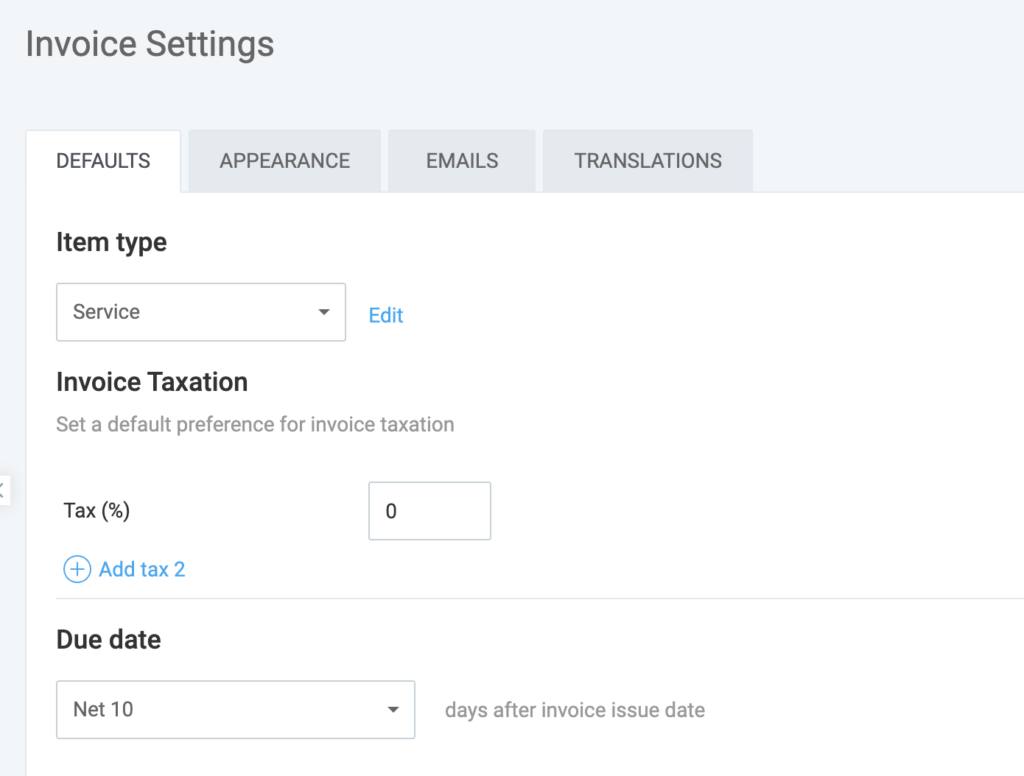Click the 'days after invoice issue date' text
Screen dimensions: 1024x776
[574, 711]
